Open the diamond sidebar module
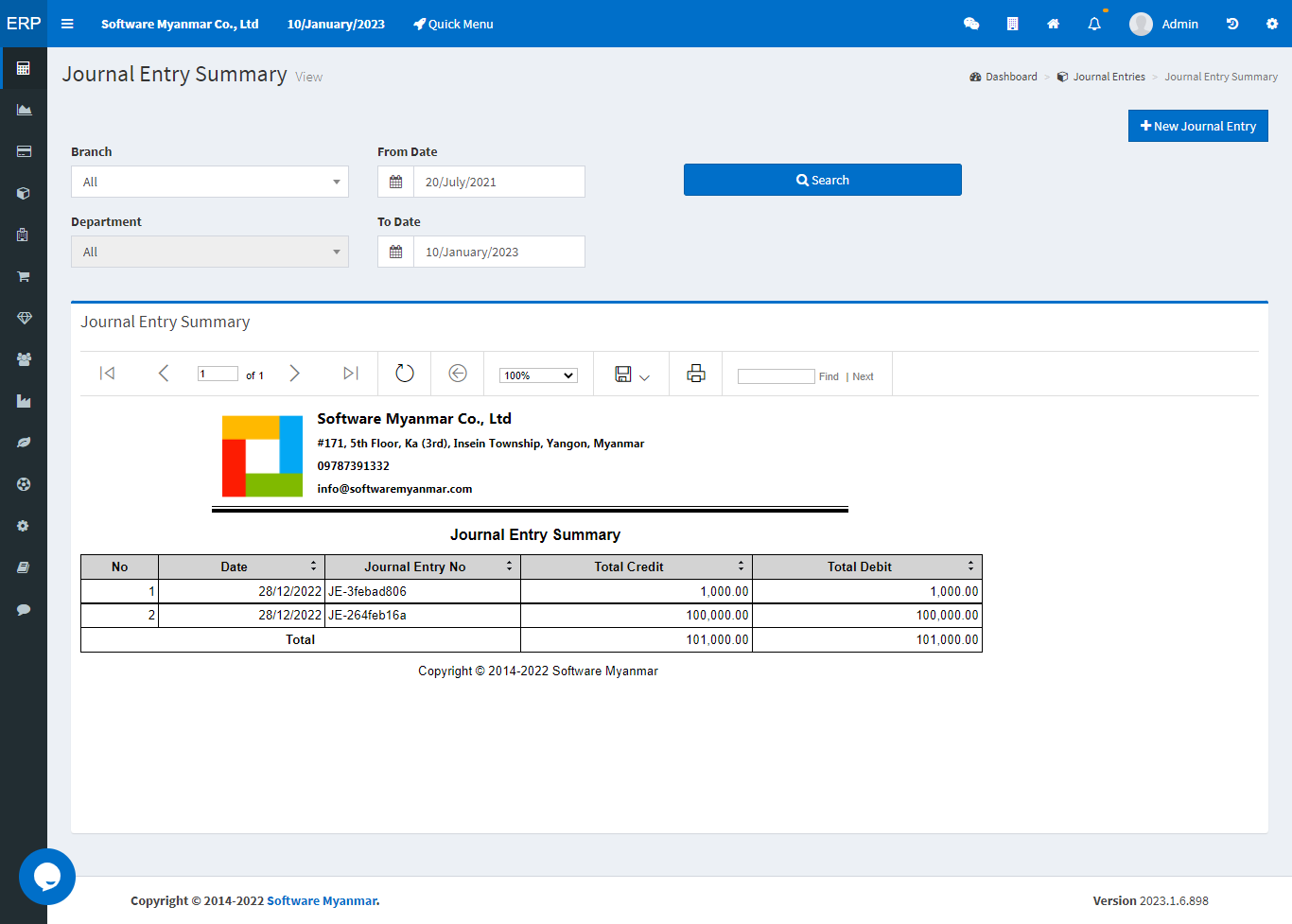Screen dimensions: 1292x924 pyautogui.click(x=24, y=318)
